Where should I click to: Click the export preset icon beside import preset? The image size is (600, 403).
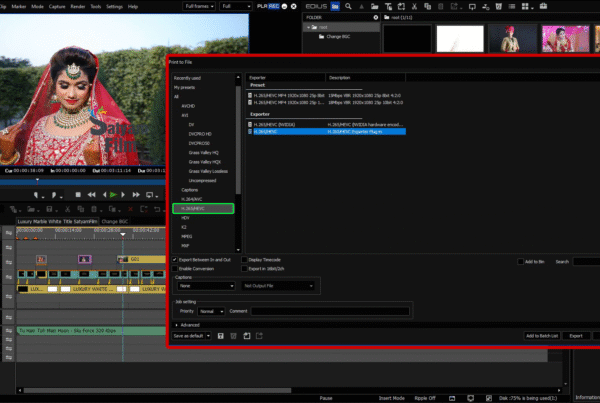coord(259,336)
